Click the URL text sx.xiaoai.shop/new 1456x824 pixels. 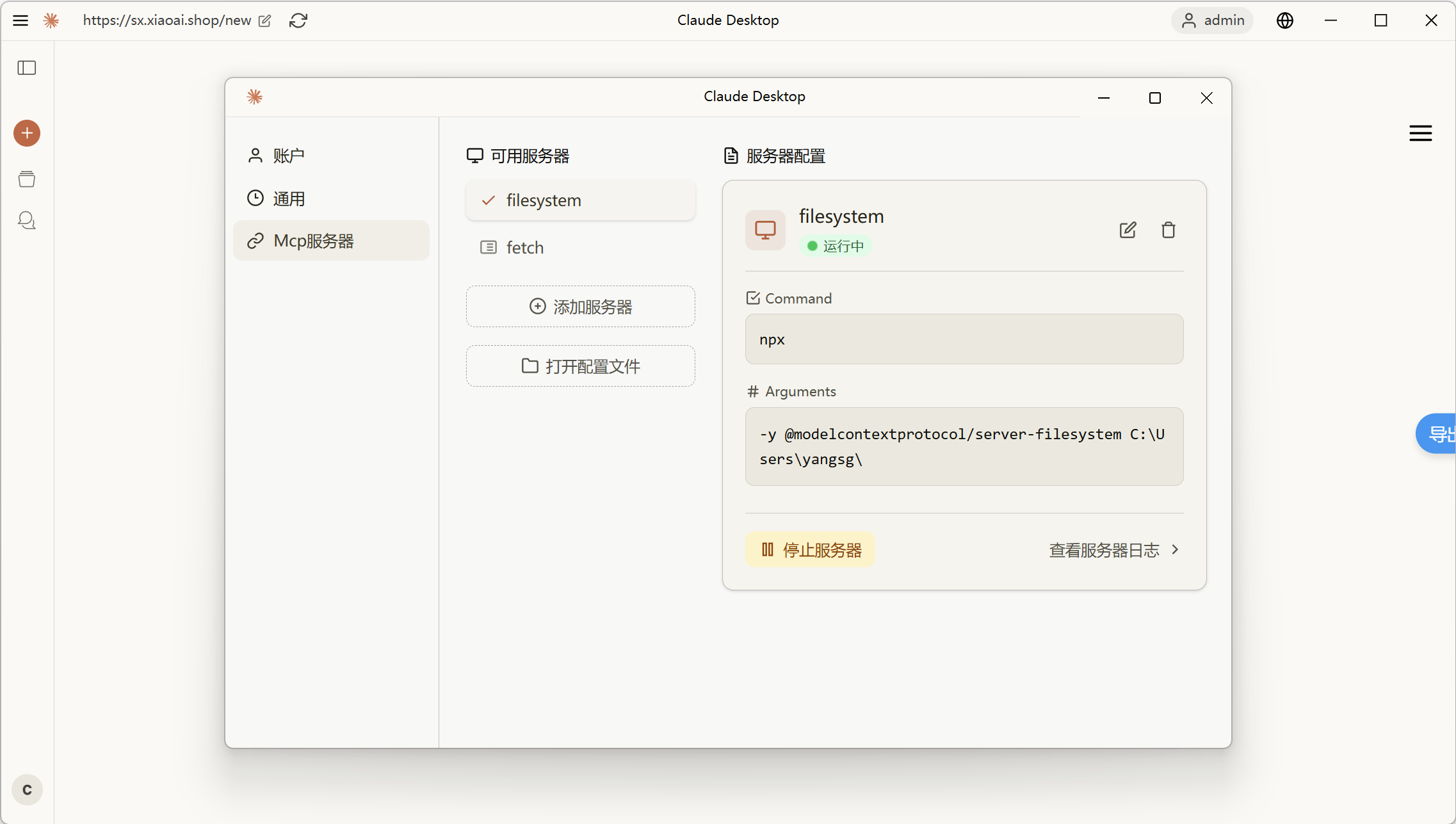(x=167, y=20)
